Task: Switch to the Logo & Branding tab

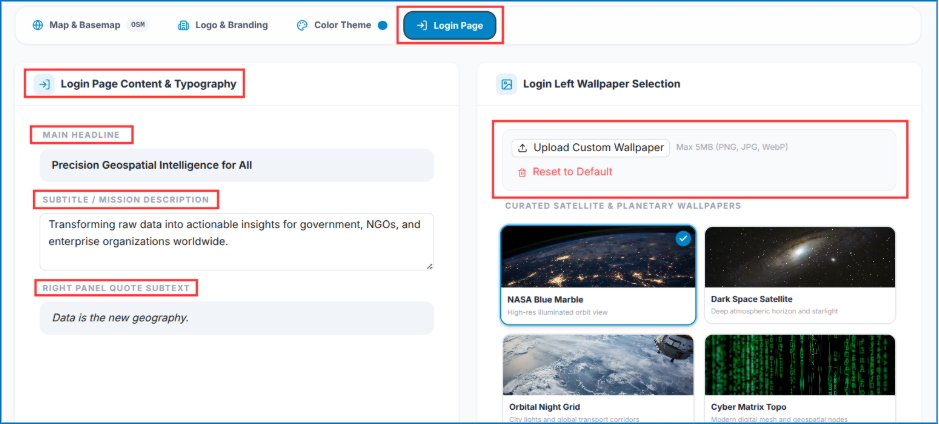Action: [x=223, y=25]
